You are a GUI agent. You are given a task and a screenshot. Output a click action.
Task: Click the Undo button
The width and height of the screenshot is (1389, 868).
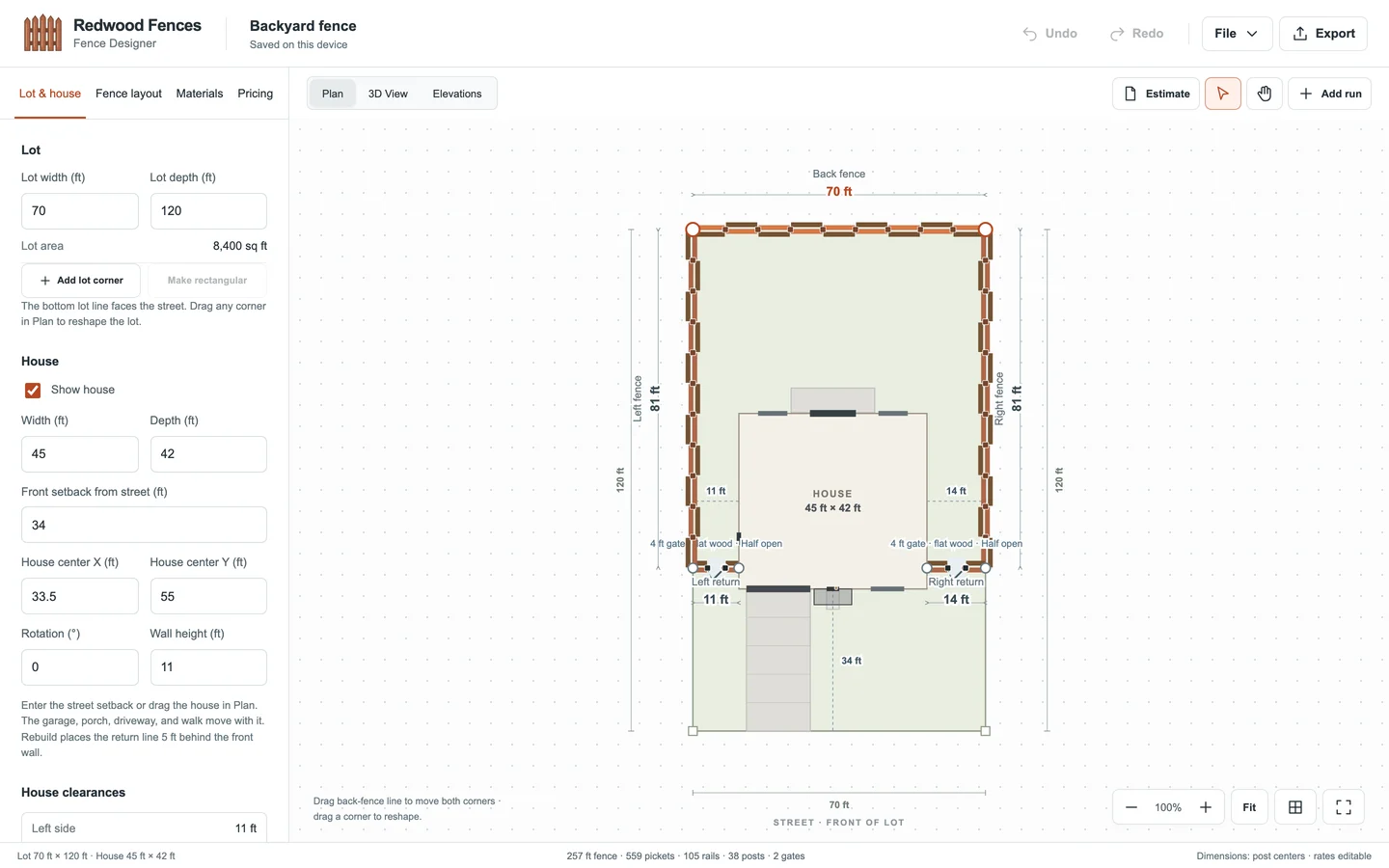1050,34
